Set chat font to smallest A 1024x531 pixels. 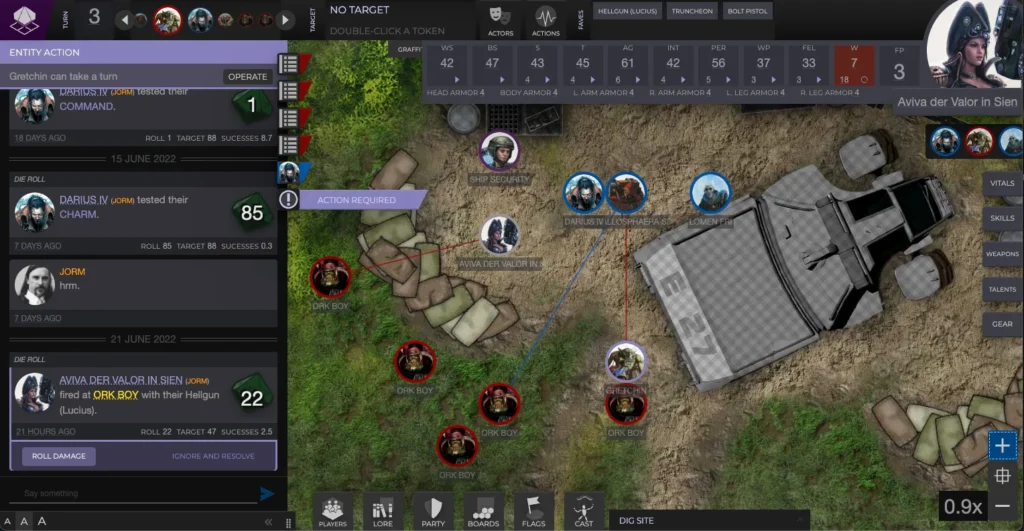pyautogui.click(x=7, y=521)
